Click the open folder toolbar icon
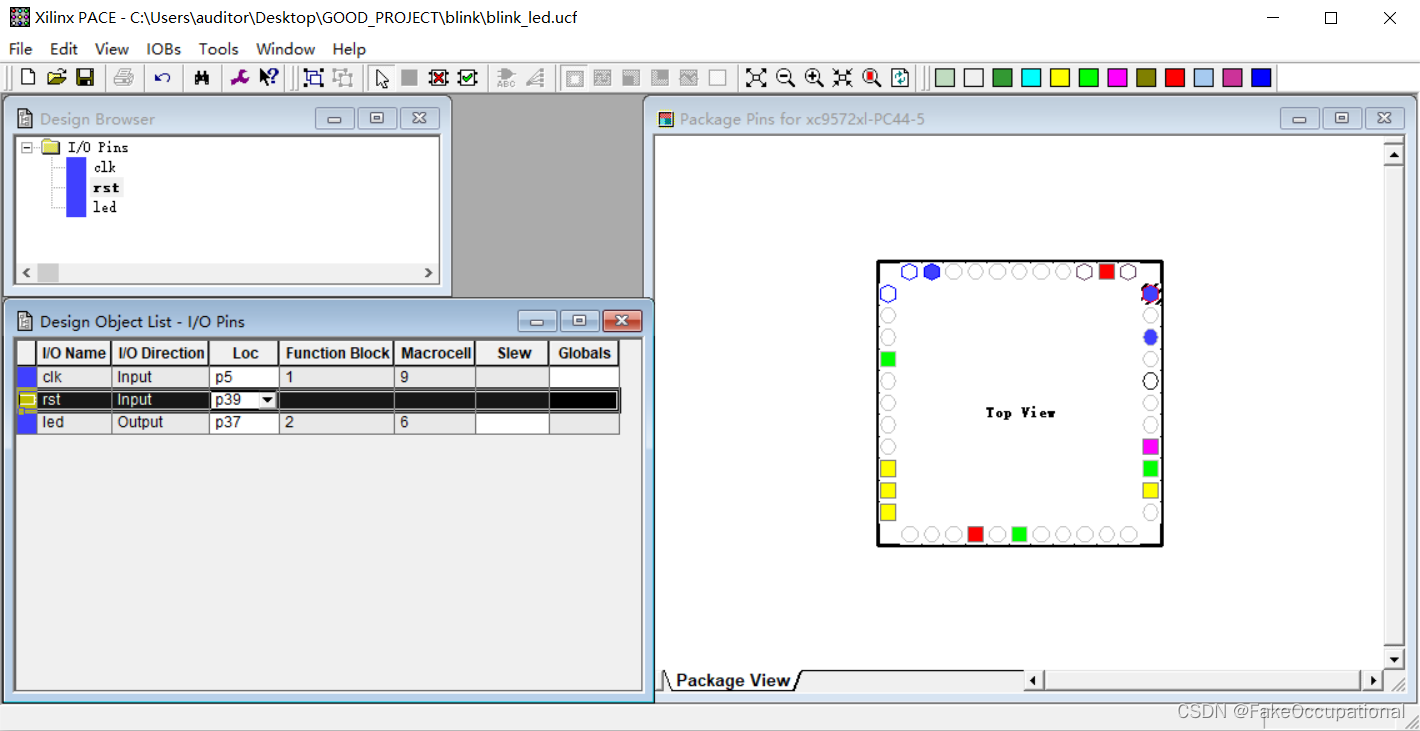This screenshot has width=1420, height=731. pyautogui.click(x=57, y=78)
